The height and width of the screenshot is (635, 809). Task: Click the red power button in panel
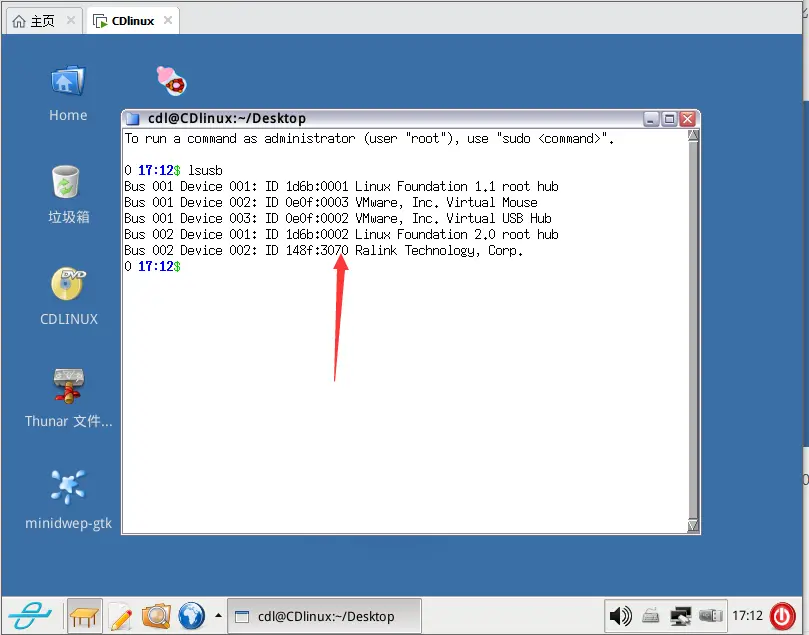pyautogui.click(x=783, y=616)
